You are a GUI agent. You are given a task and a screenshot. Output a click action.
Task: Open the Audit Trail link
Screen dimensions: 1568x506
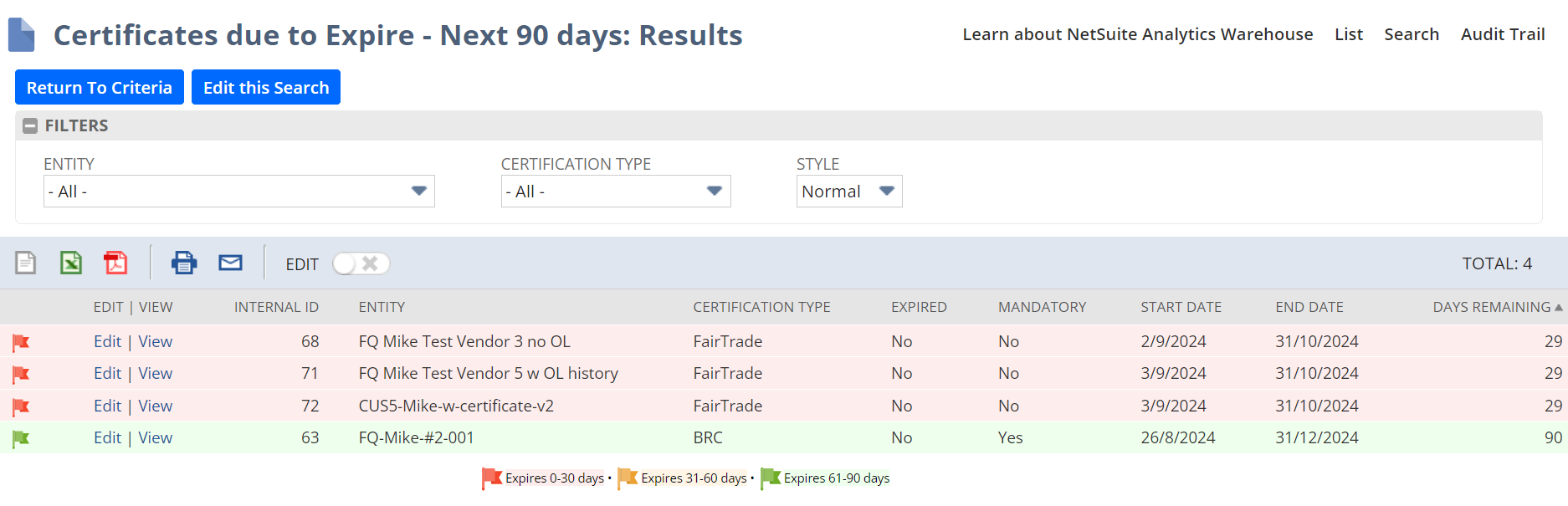pos(1503,34)
